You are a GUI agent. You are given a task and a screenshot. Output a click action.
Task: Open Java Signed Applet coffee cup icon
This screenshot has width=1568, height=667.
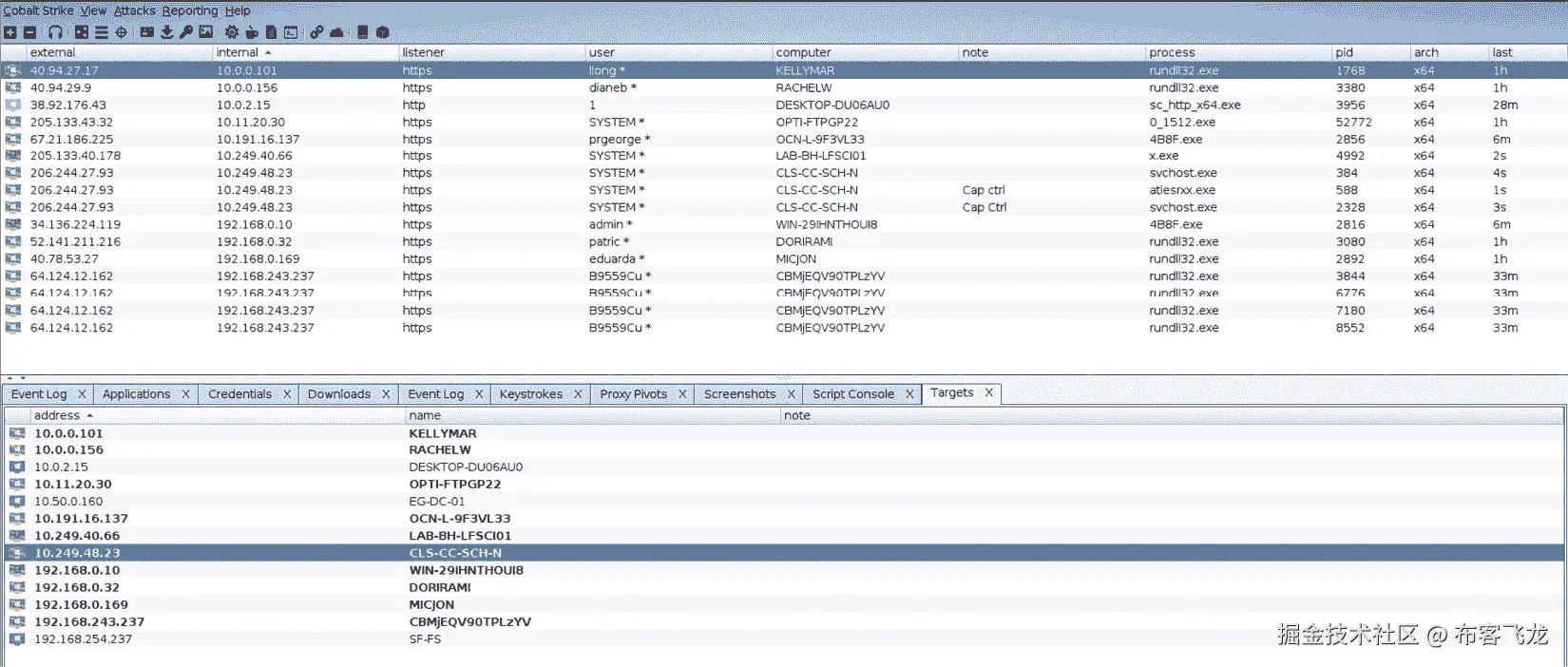tap(252, 32)
